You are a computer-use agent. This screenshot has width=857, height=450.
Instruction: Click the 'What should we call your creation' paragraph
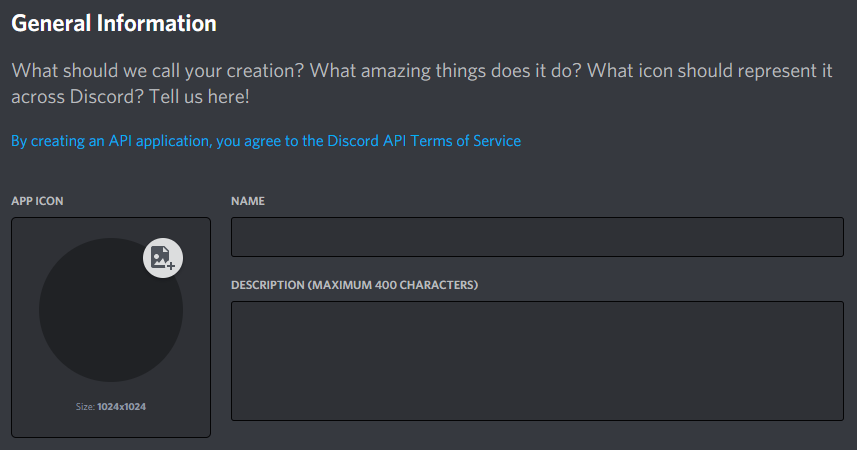[x=422, y=84]
